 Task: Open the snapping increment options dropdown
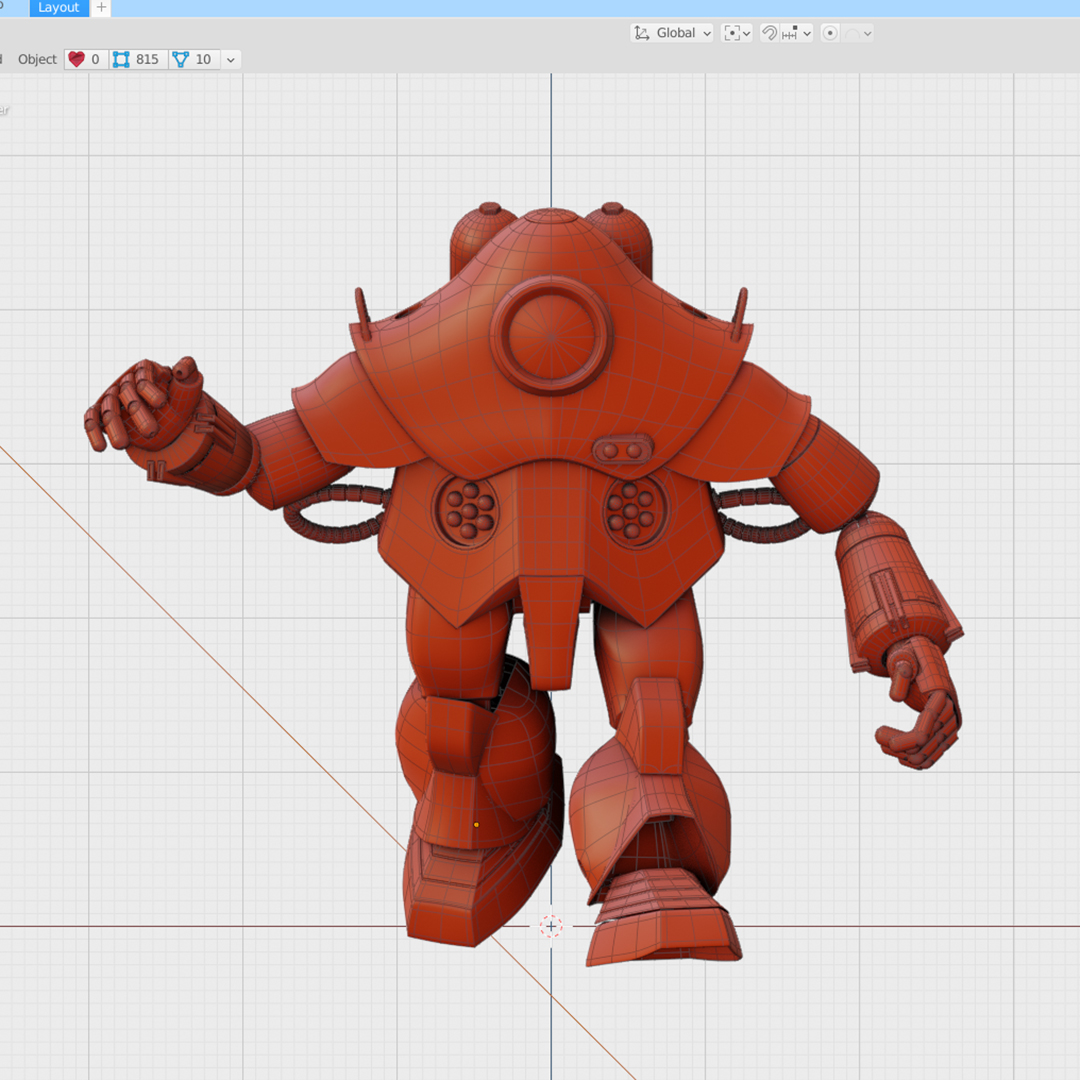coord(797,33)
